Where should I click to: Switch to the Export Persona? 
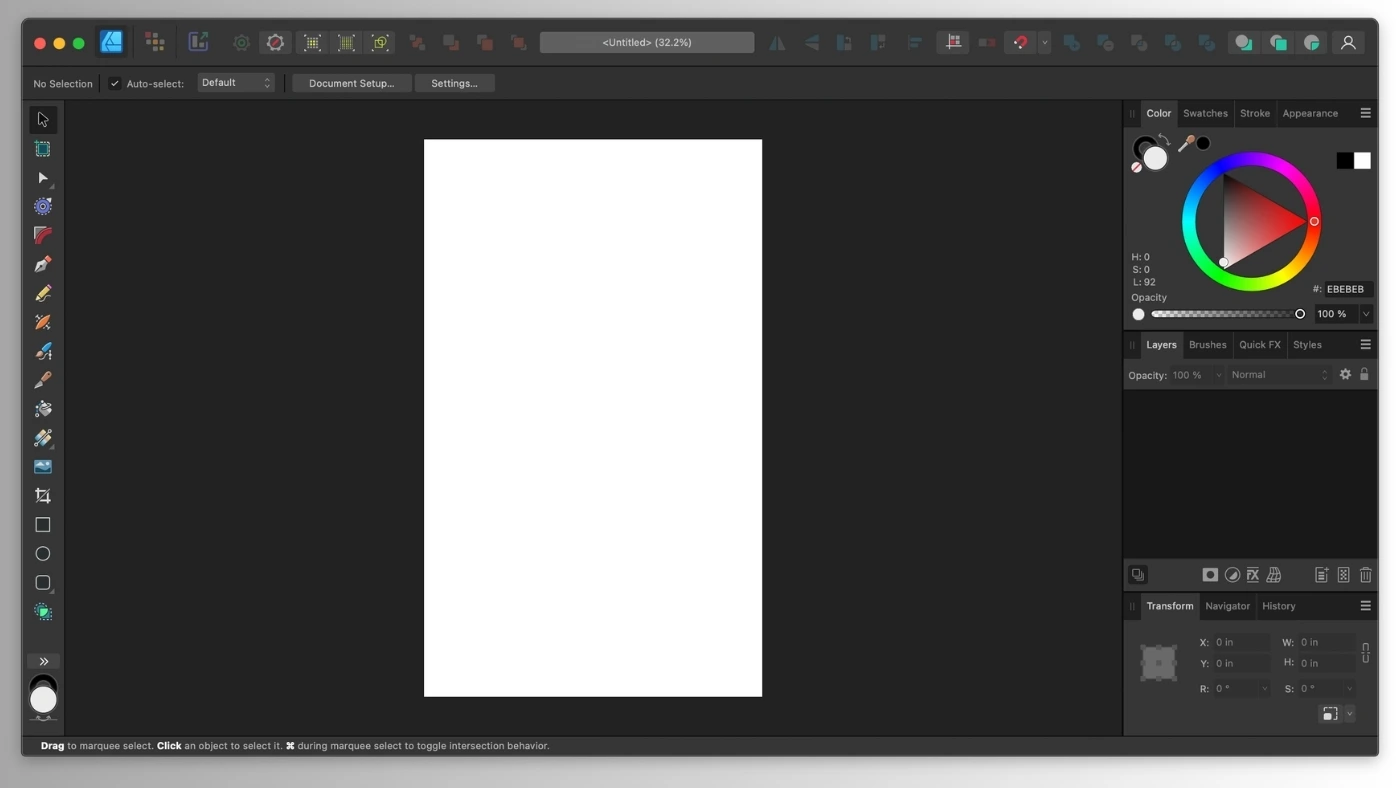click(198, 42)
